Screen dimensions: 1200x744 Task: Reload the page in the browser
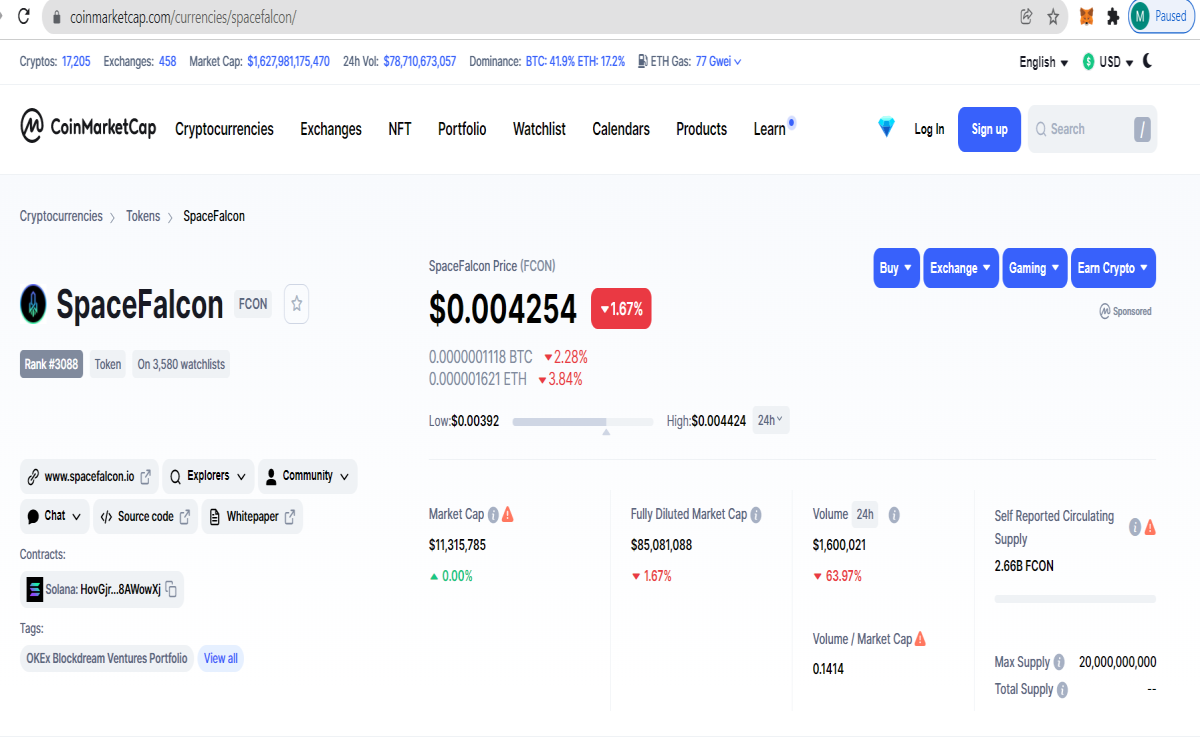pos(24,16)
